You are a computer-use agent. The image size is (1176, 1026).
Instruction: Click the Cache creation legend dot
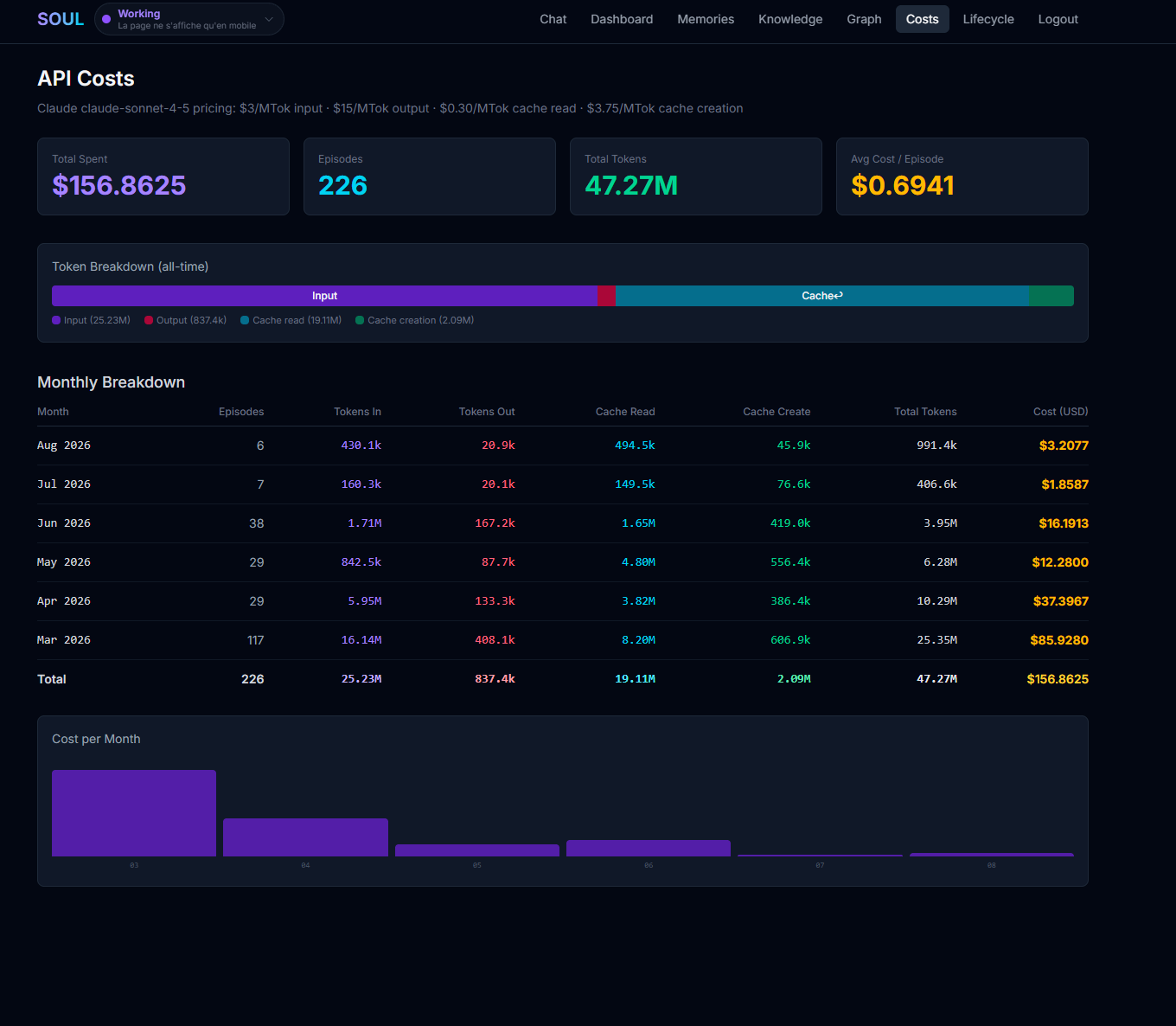point(360,320)
